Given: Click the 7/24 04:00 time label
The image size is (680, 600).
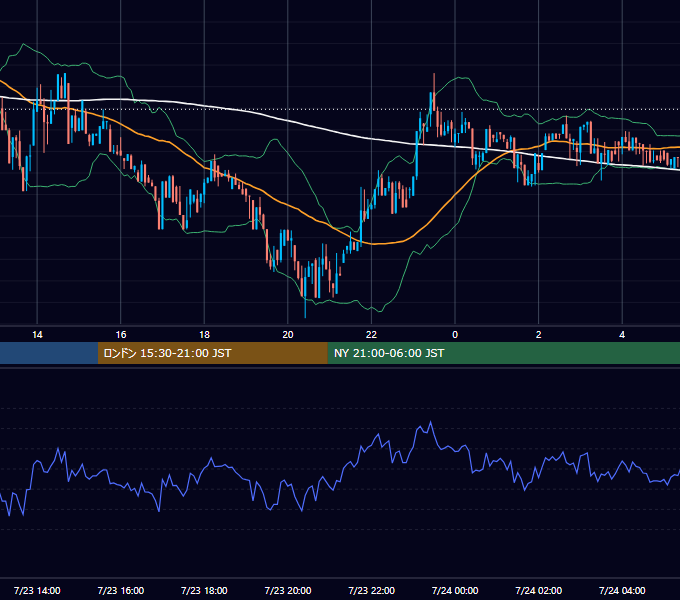Looking at the screenshot, I should [x=622, y=590].
